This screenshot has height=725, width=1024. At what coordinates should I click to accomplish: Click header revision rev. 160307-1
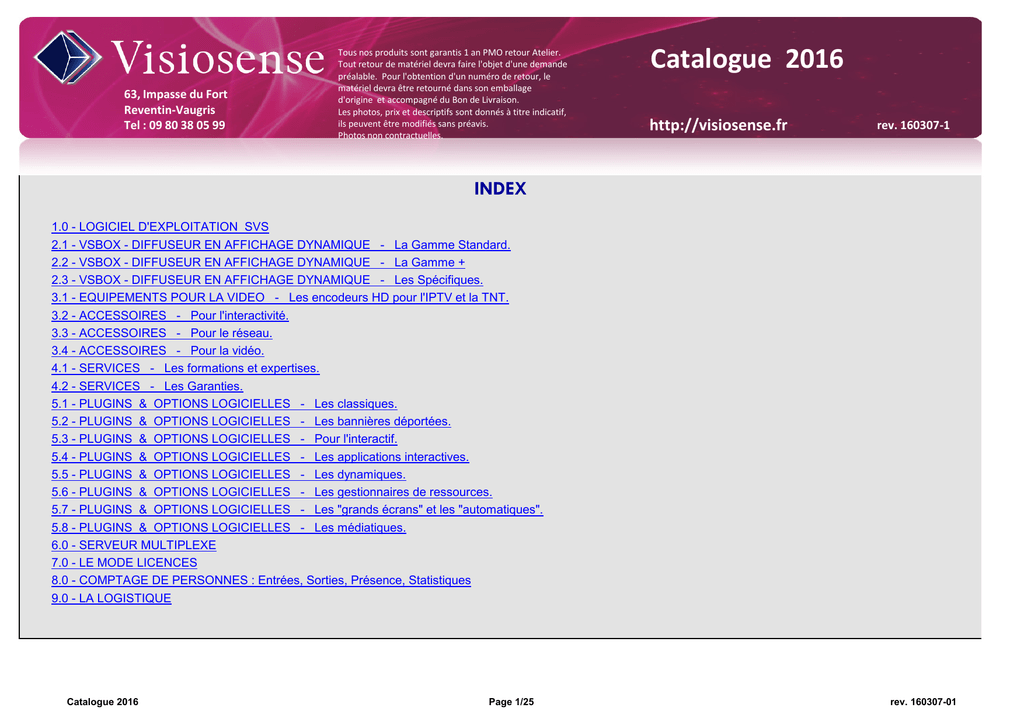pos(913,125)
